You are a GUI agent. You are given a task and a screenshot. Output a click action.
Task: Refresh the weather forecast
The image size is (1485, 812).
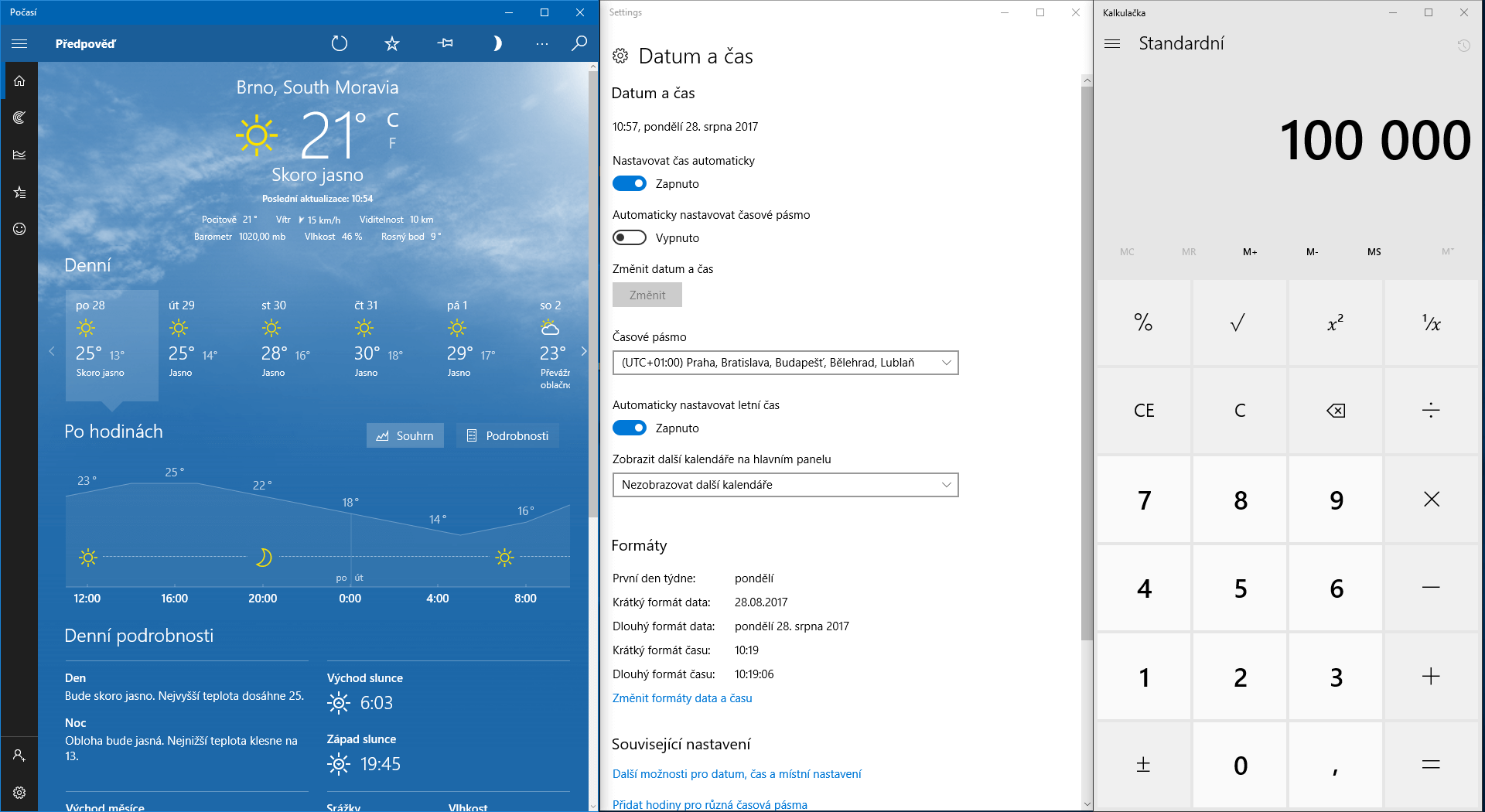coord(339,44)
